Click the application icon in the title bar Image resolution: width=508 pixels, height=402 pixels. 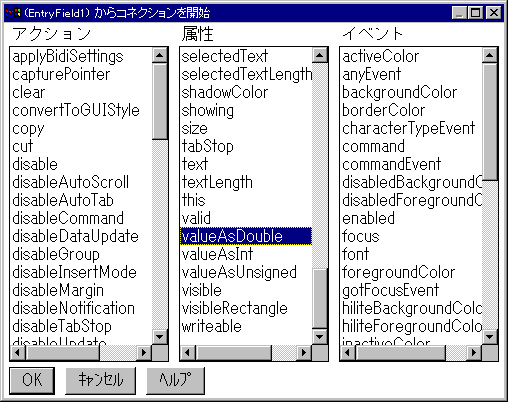(13, 13)
